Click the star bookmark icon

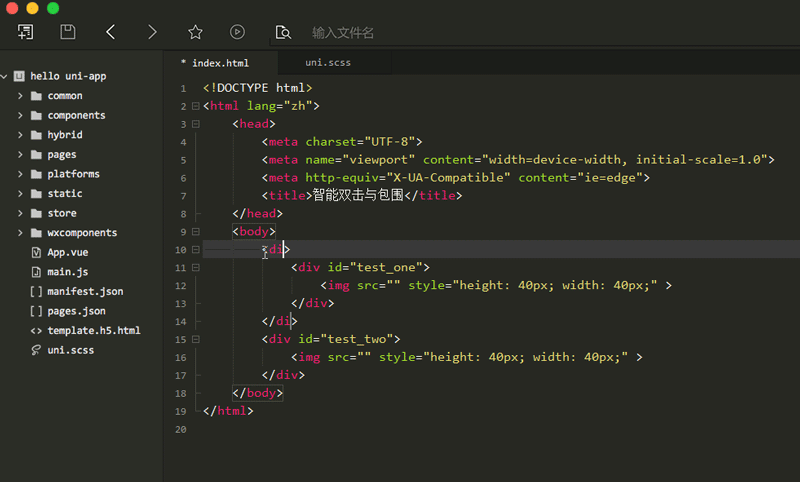click(x=195, y=32)
